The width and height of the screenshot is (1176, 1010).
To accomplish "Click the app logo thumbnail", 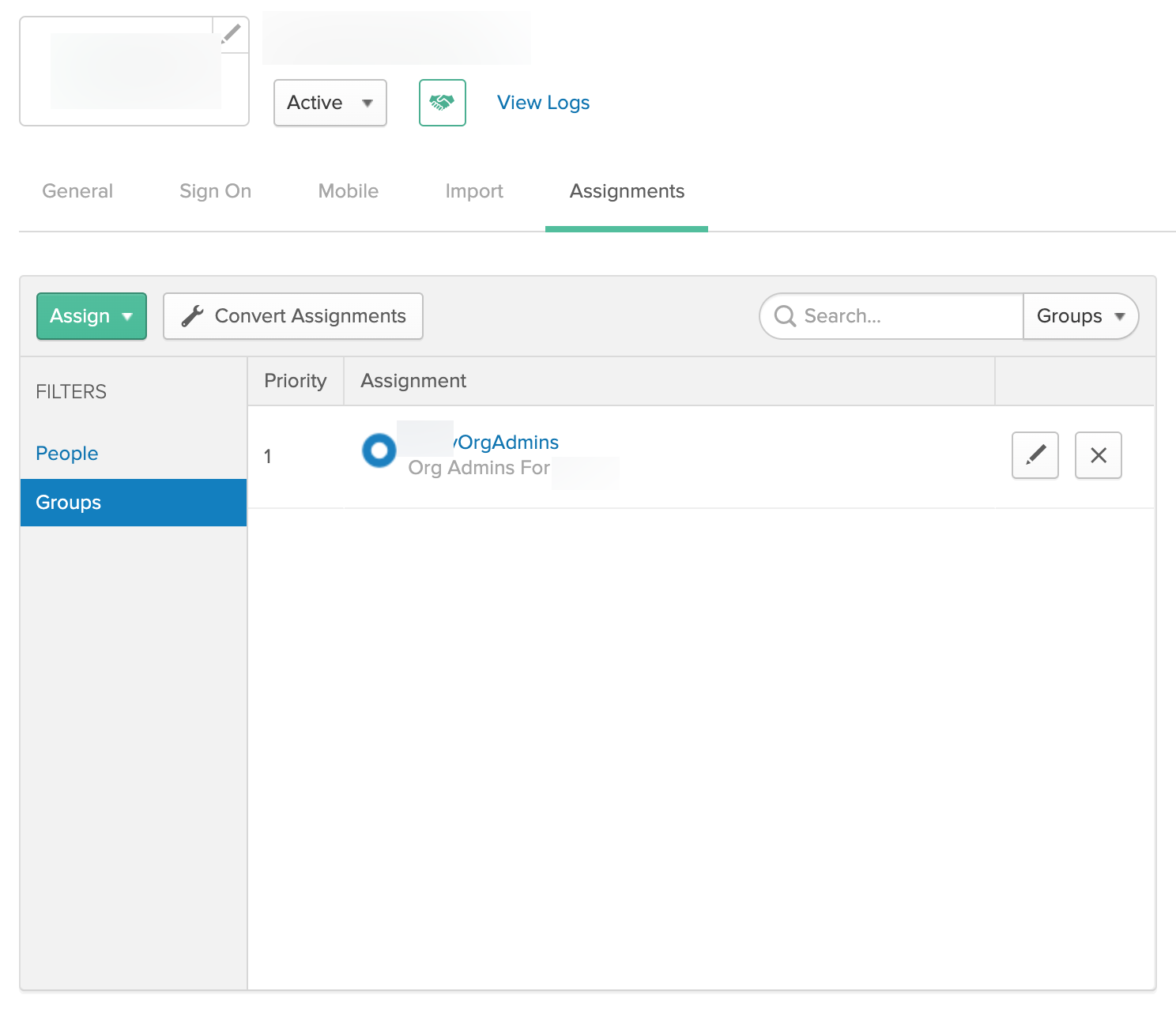I will click(x=134, y=71).
